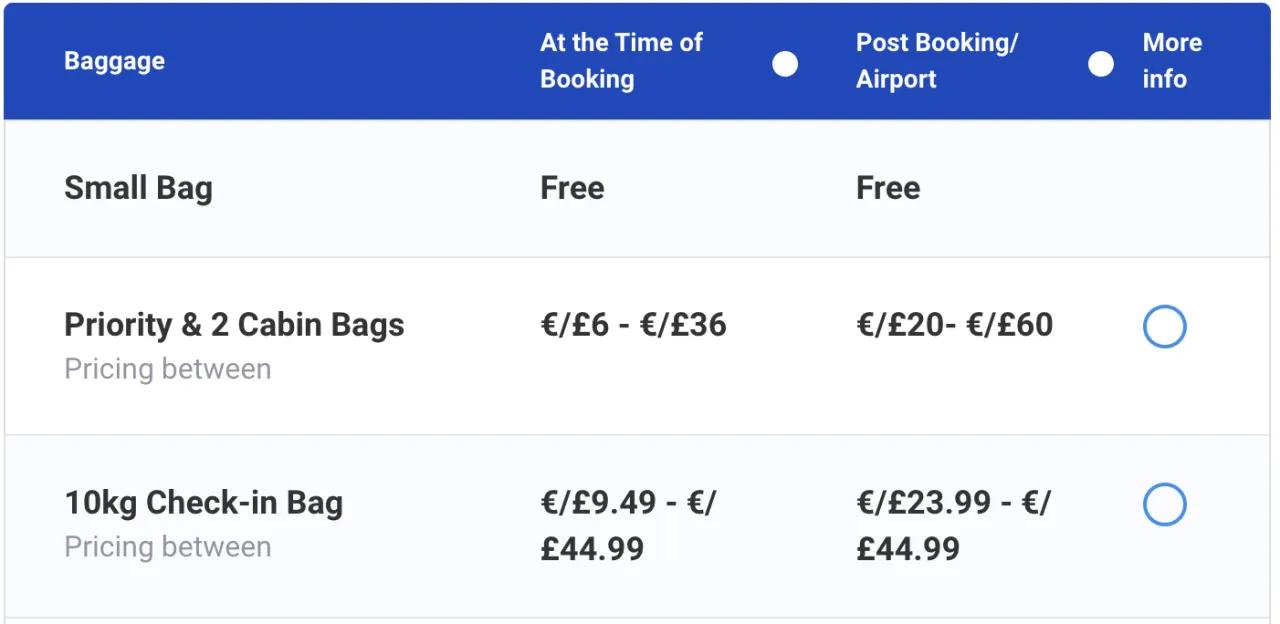Click the 'At the Time of Booking' header label
The height and width of the screenshot is (624, 1280).
621,61
